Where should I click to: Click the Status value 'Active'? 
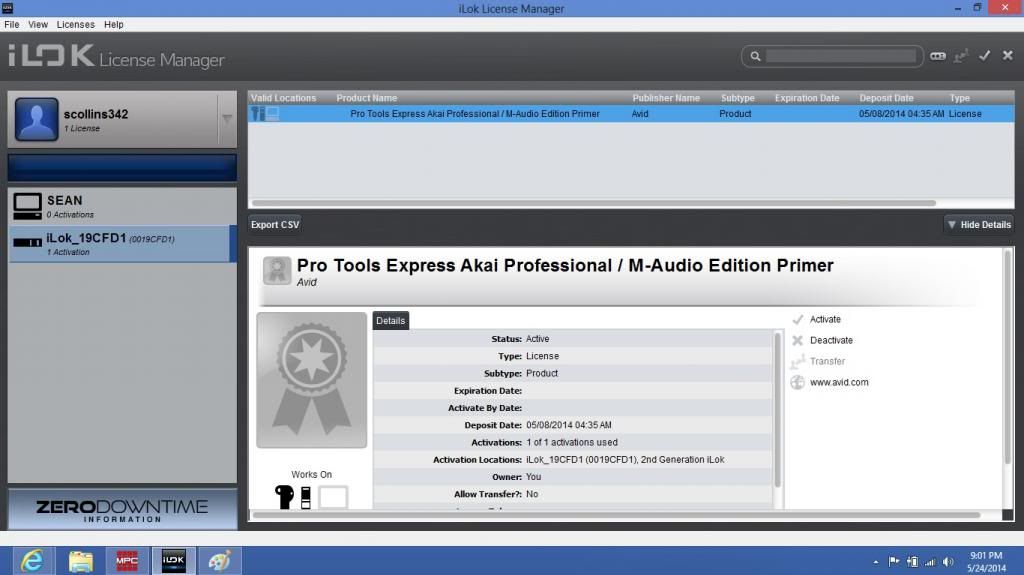coord(537,339)
